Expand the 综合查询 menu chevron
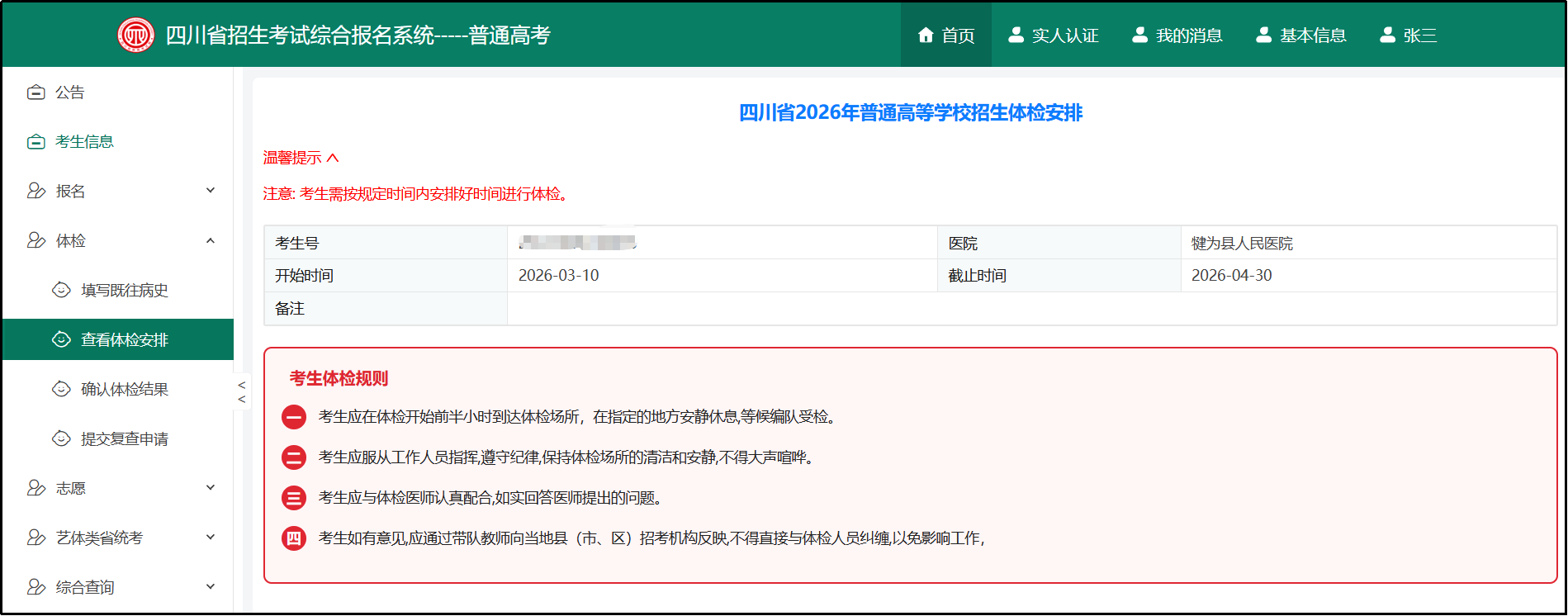The height and width of the screenshot is (616, 1568). tap(211, 587)
